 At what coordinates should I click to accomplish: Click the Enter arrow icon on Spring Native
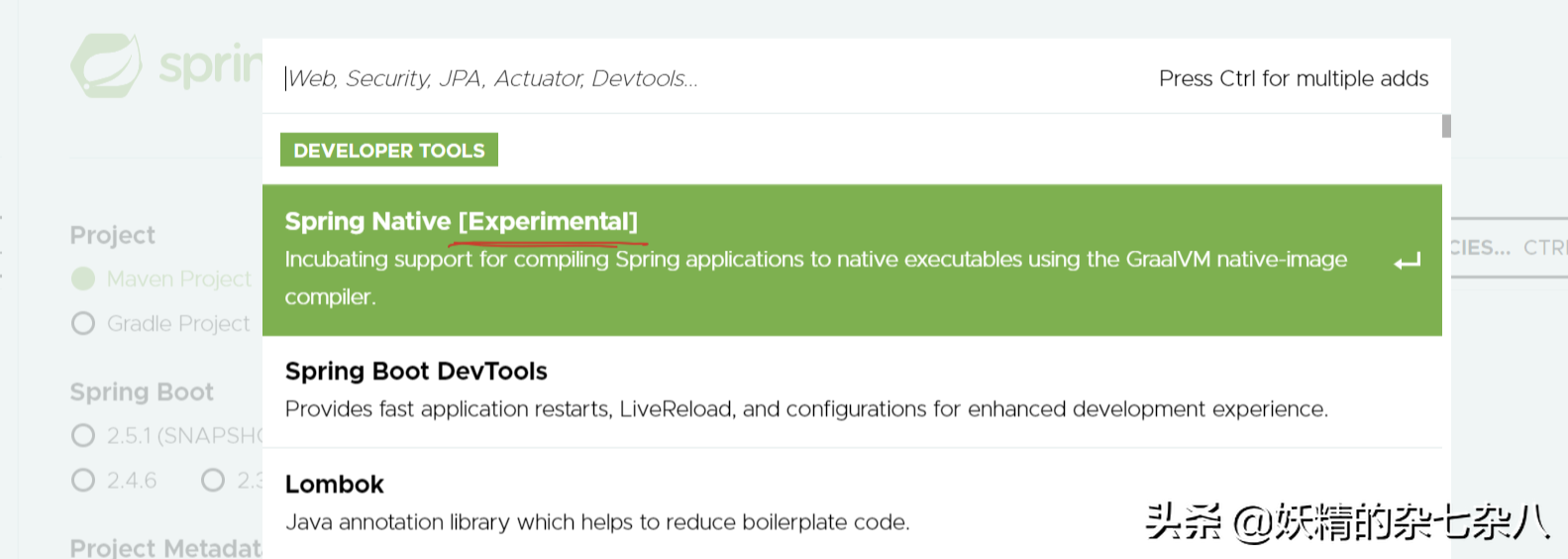1407,262
